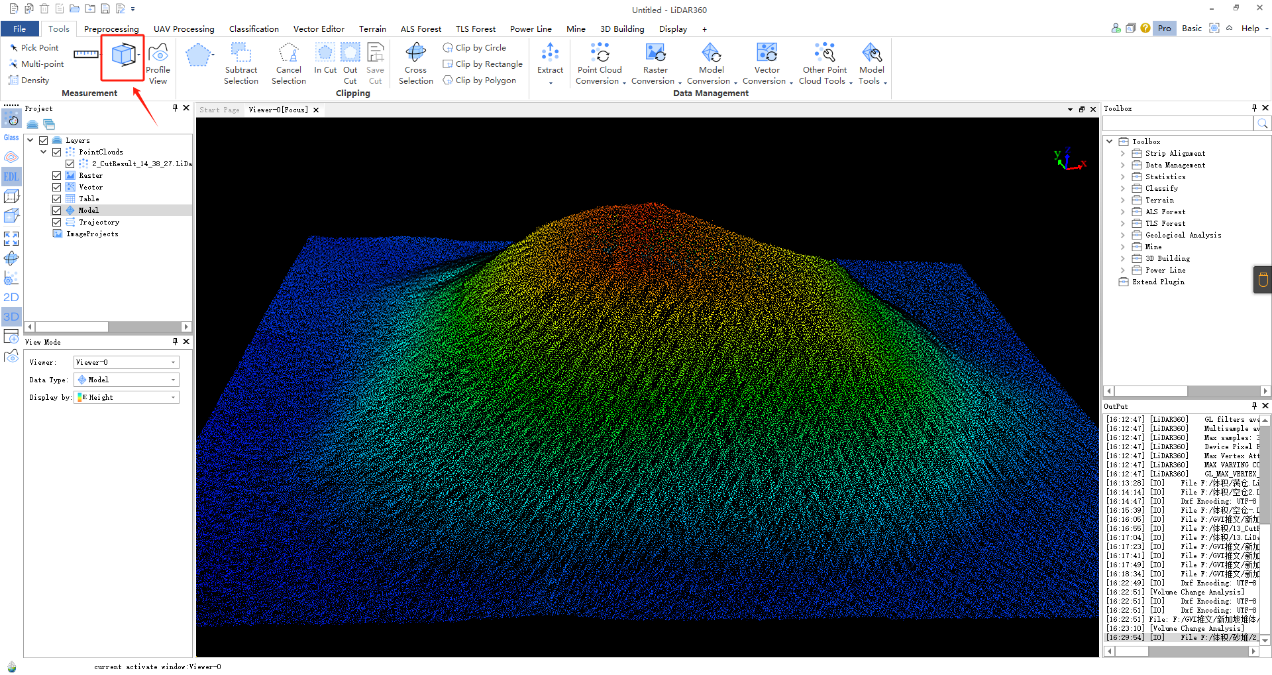Open Other Point Cloud Tools dropdown
The height and width of the screenshot is (675, 1272).
[x=824, y=62]
